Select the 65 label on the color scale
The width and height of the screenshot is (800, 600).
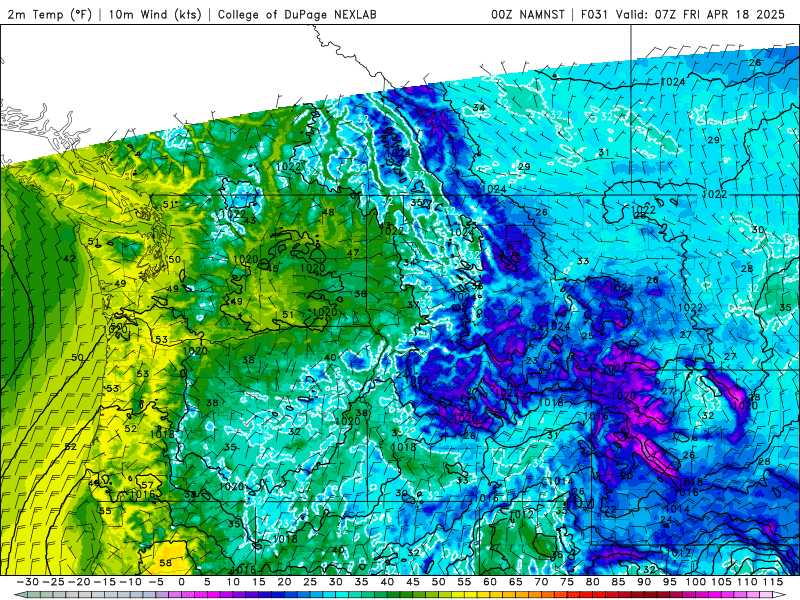(515, 582)
